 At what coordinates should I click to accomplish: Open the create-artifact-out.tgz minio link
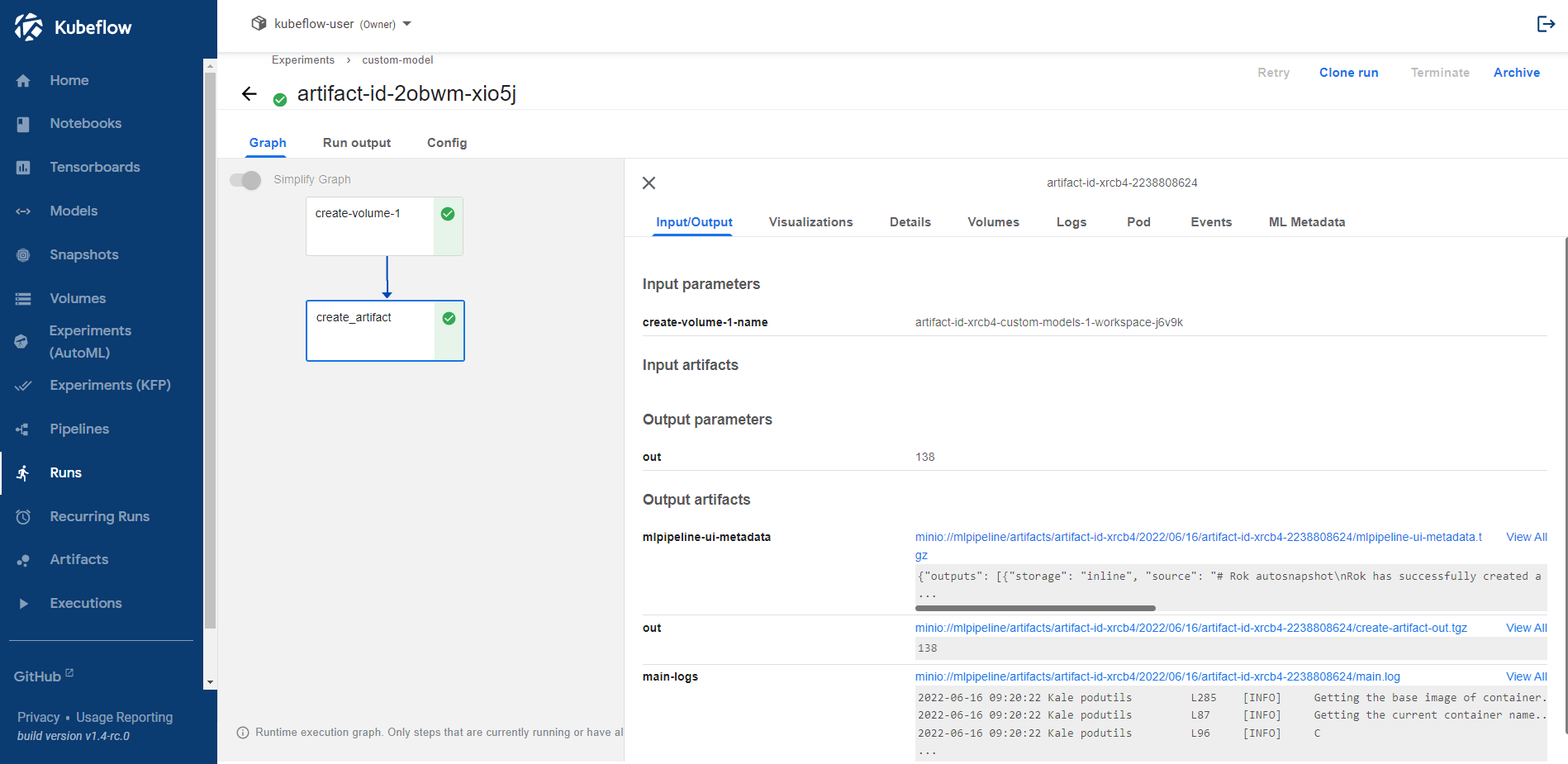coord(1190,628)
